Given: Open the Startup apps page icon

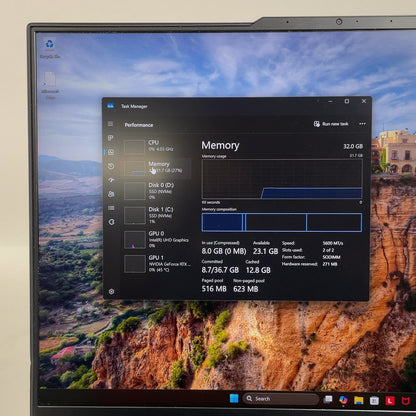Looking at the screenshot, I should 111,180.
